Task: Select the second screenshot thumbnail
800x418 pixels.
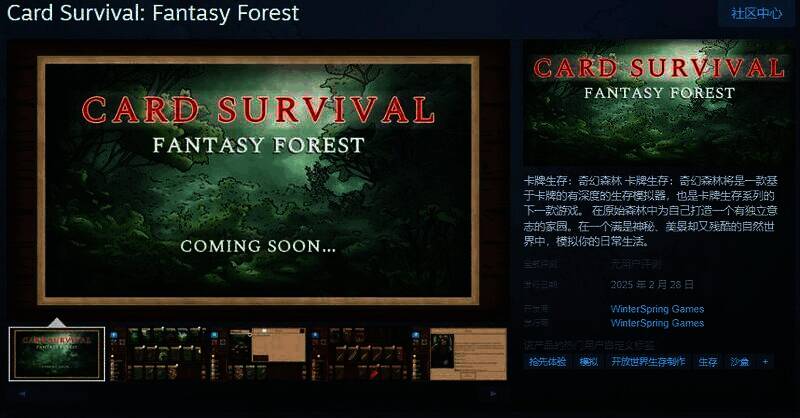Action: pyautogui.click(x=157, y=354)
